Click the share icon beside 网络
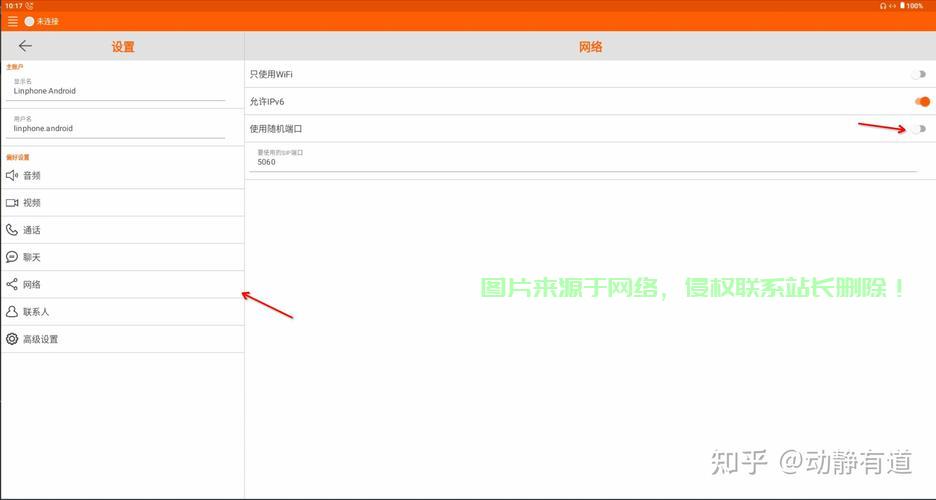 point(12,284)
